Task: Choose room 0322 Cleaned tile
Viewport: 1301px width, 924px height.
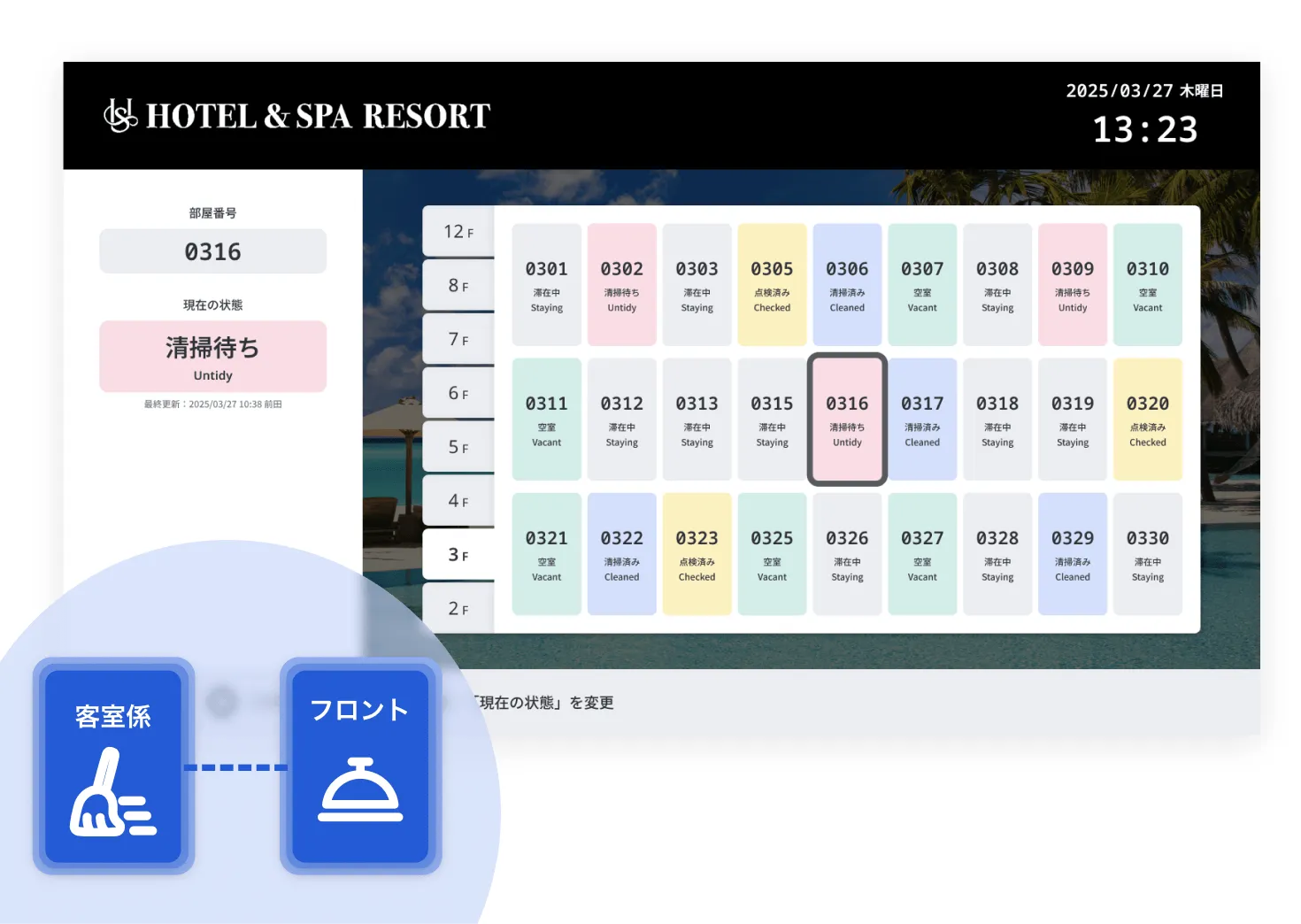Action: 622,554
